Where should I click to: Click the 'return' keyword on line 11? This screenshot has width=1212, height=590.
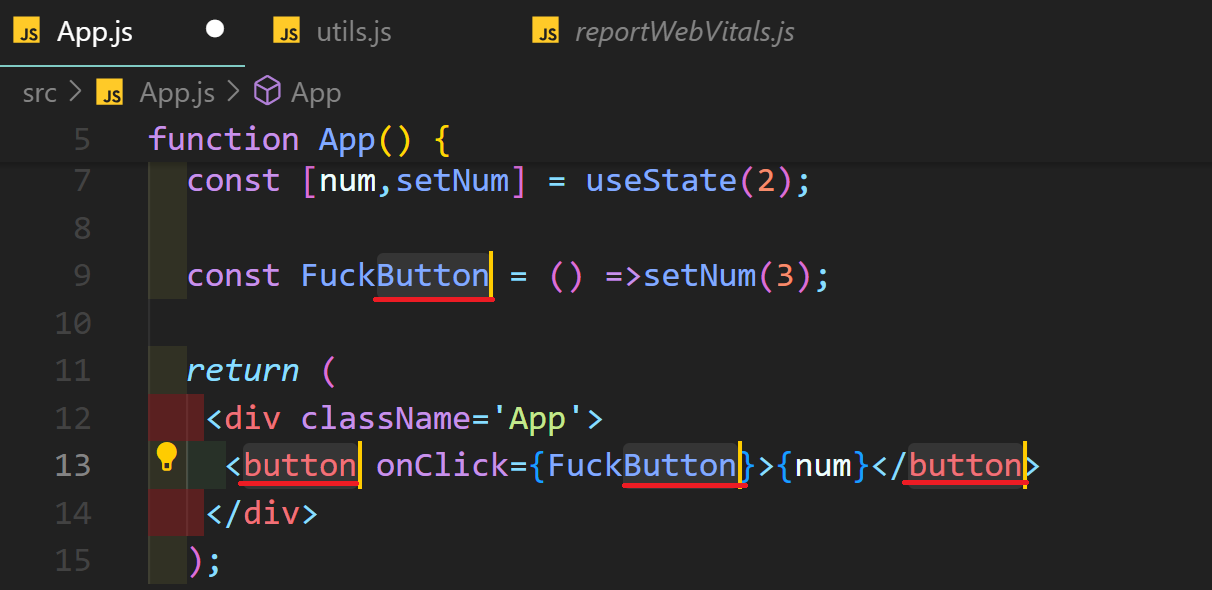coord(243,371)
